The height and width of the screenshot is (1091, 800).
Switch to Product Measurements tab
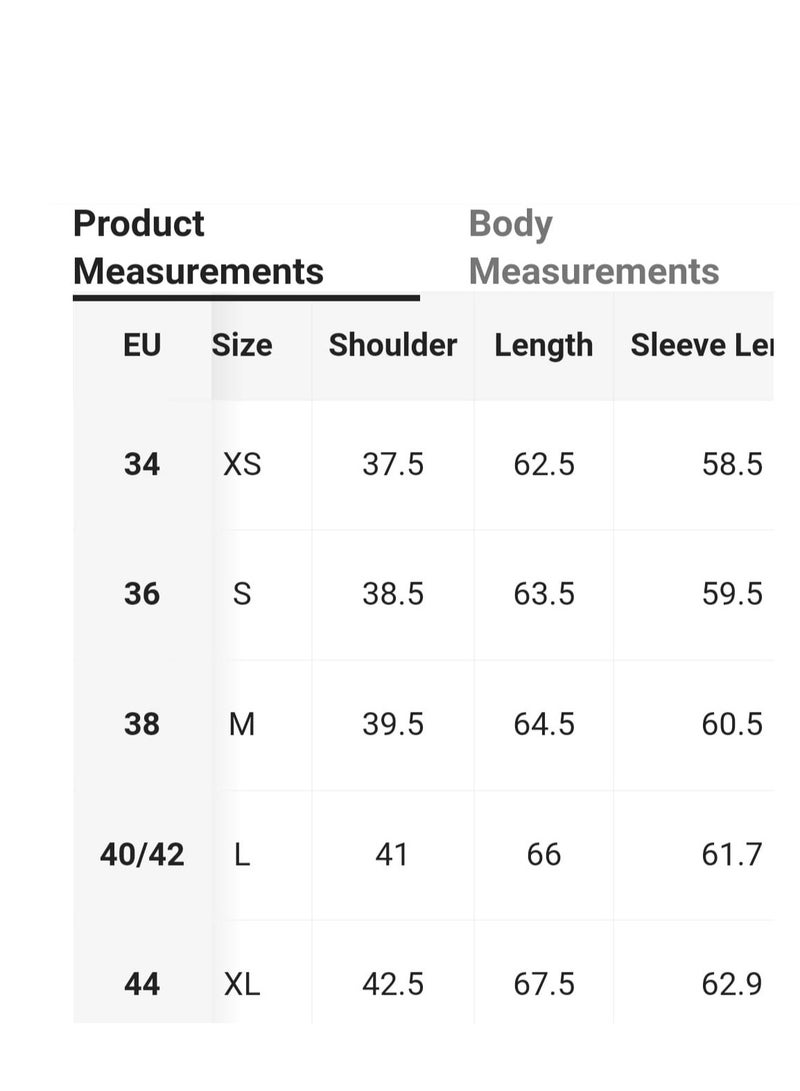tap(198, 247)
